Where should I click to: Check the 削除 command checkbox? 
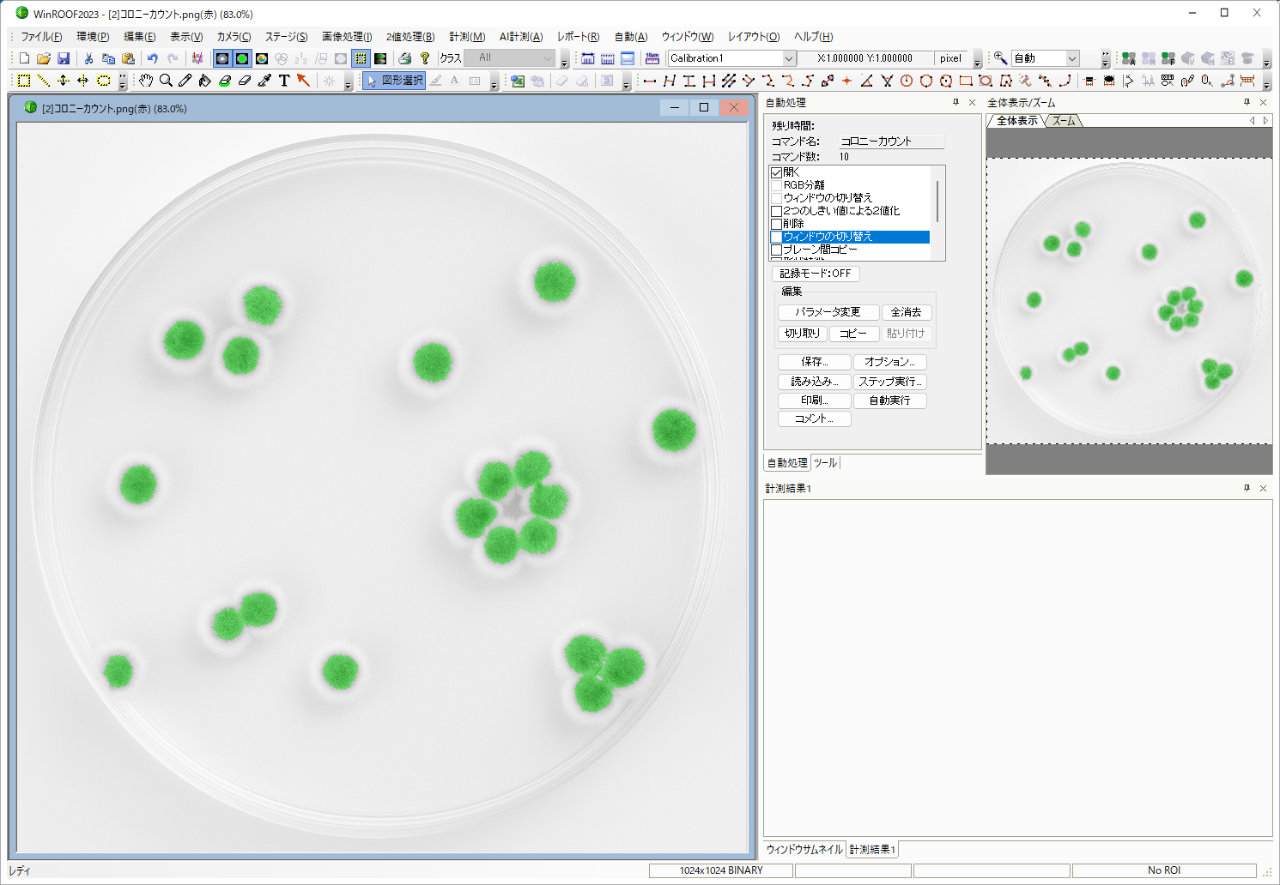(776, 224)
